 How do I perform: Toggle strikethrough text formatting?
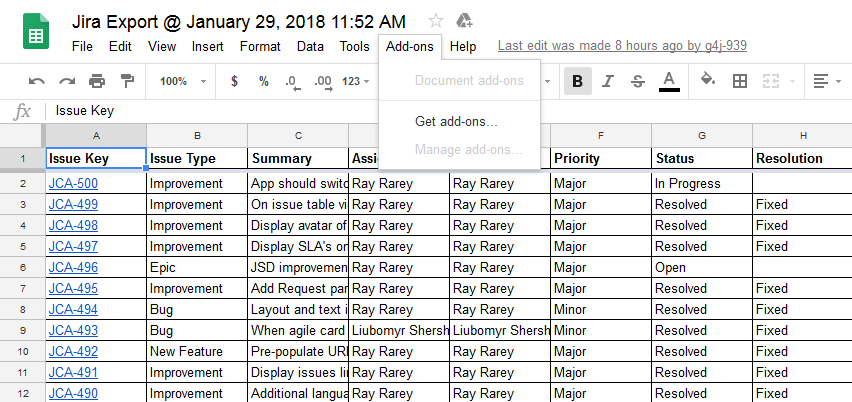pyautogui.click(x=638, y=81)
